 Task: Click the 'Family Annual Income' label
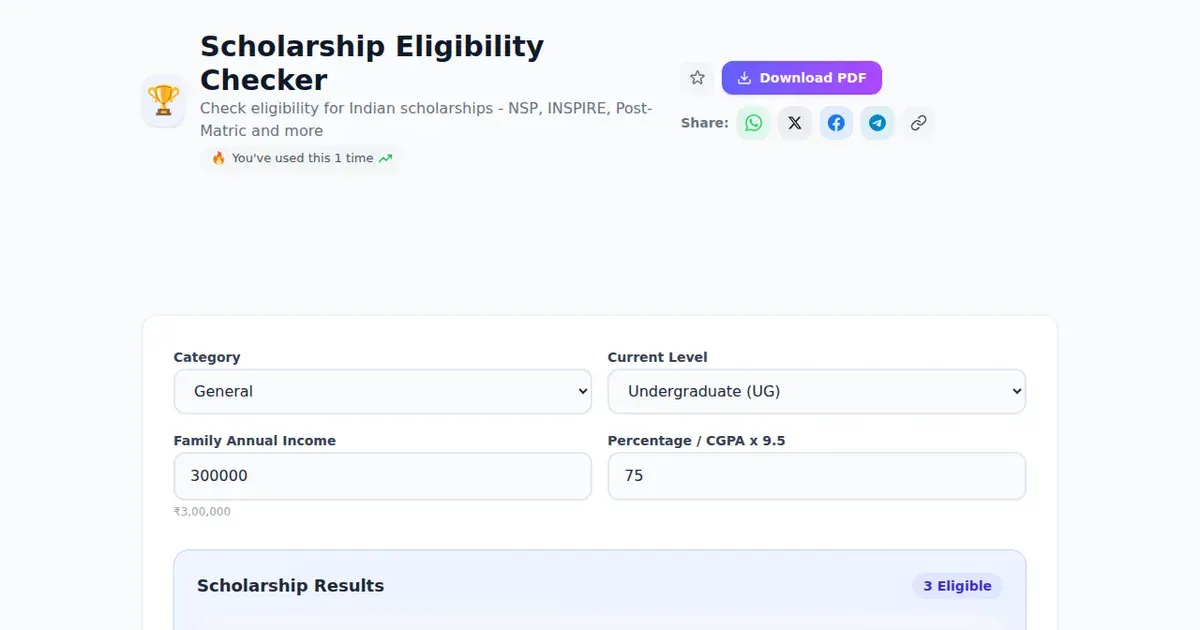[x=255, y=441]
